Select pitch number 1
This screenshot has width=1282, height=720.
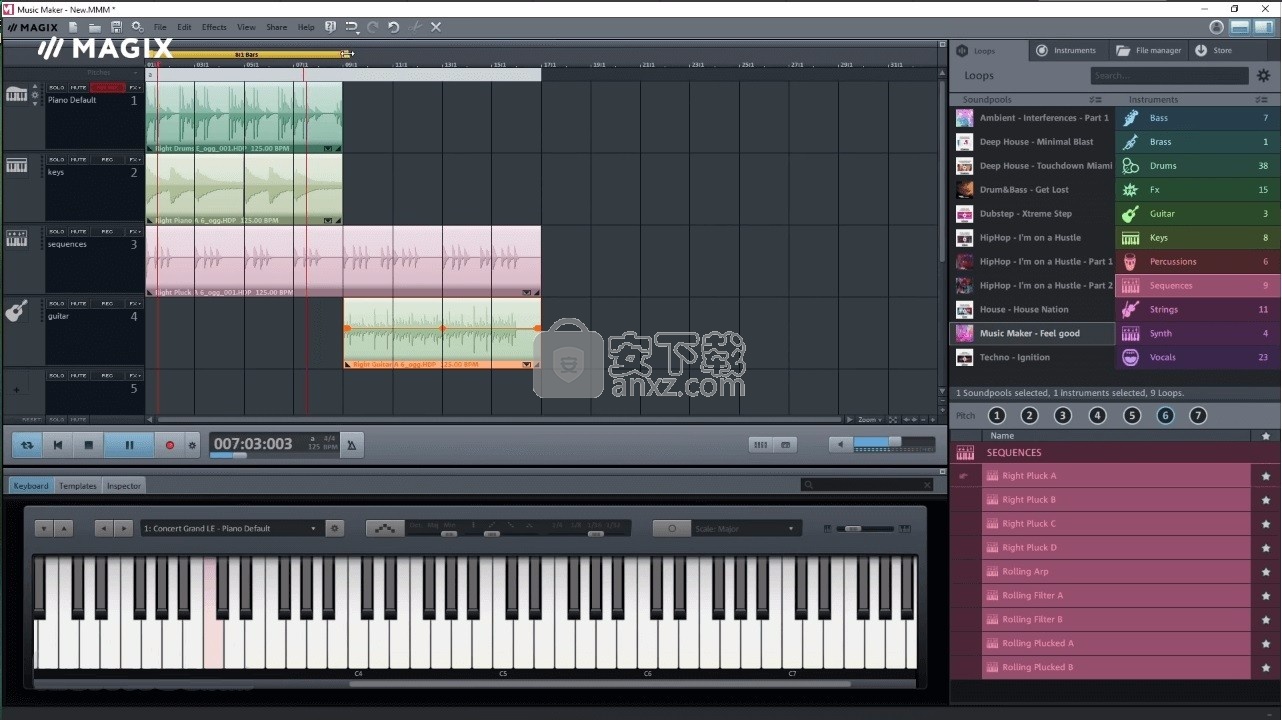pos(997,416)
